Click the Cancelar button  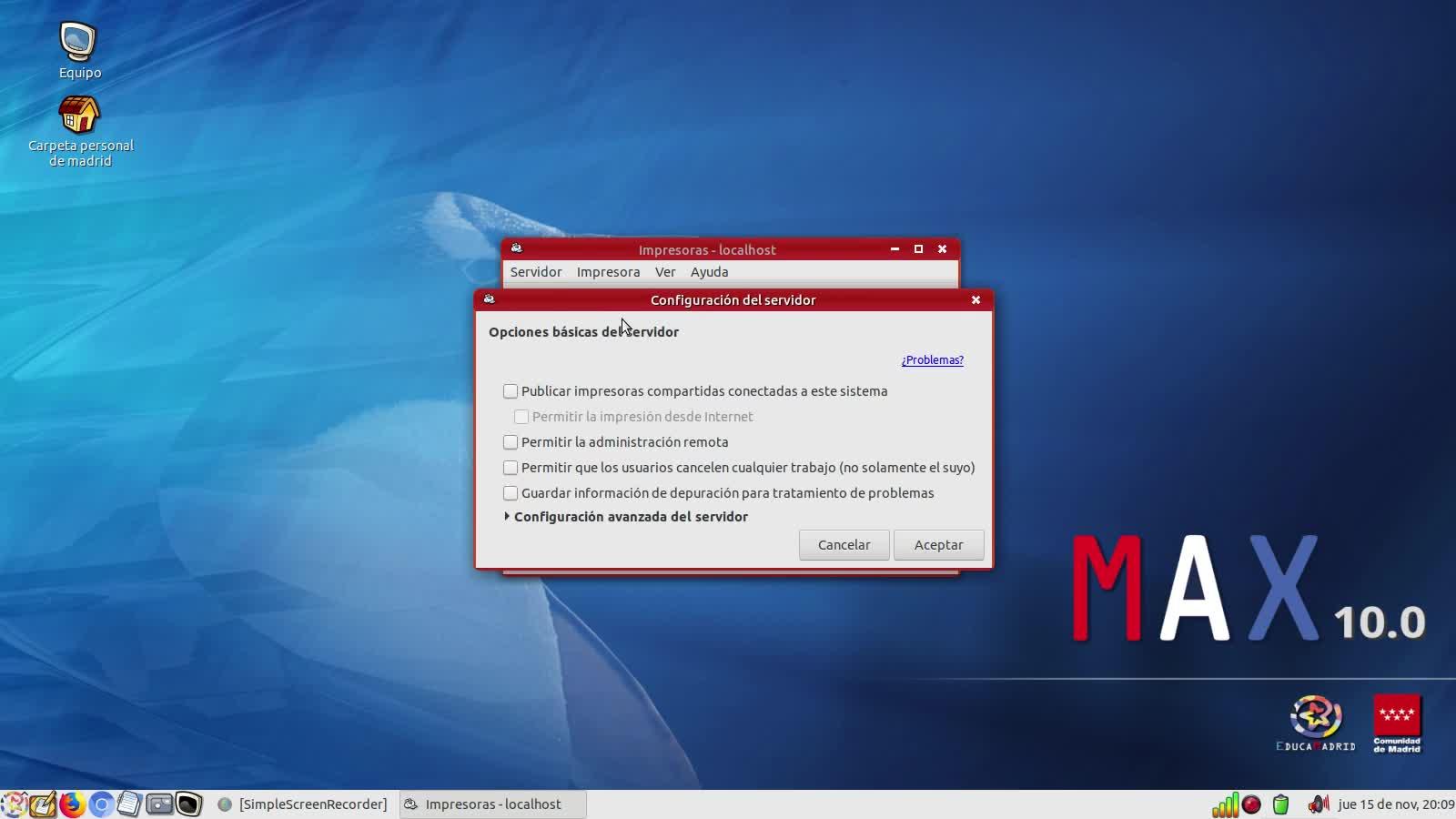(844, 545)
